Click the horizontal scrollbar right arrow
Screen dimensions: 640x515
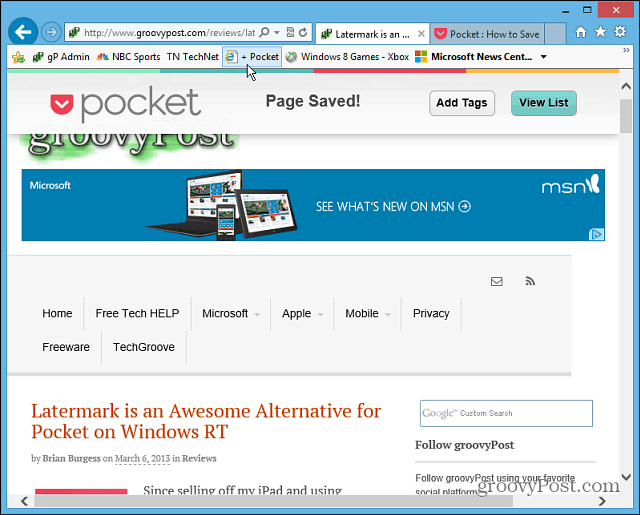[602, 501]
